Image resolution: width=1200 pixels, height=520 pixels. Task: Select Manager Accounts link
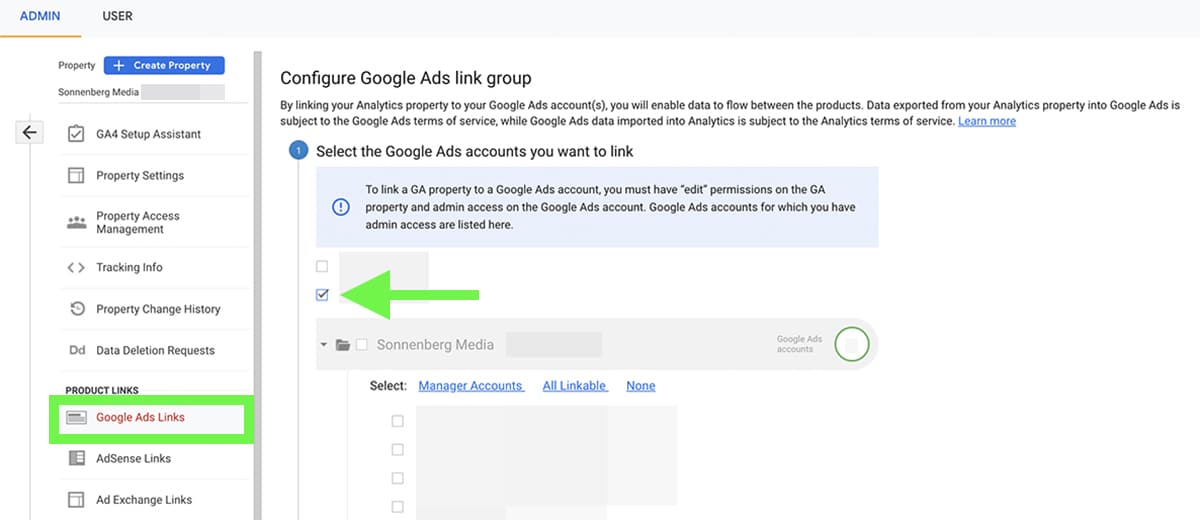point(471,386)
